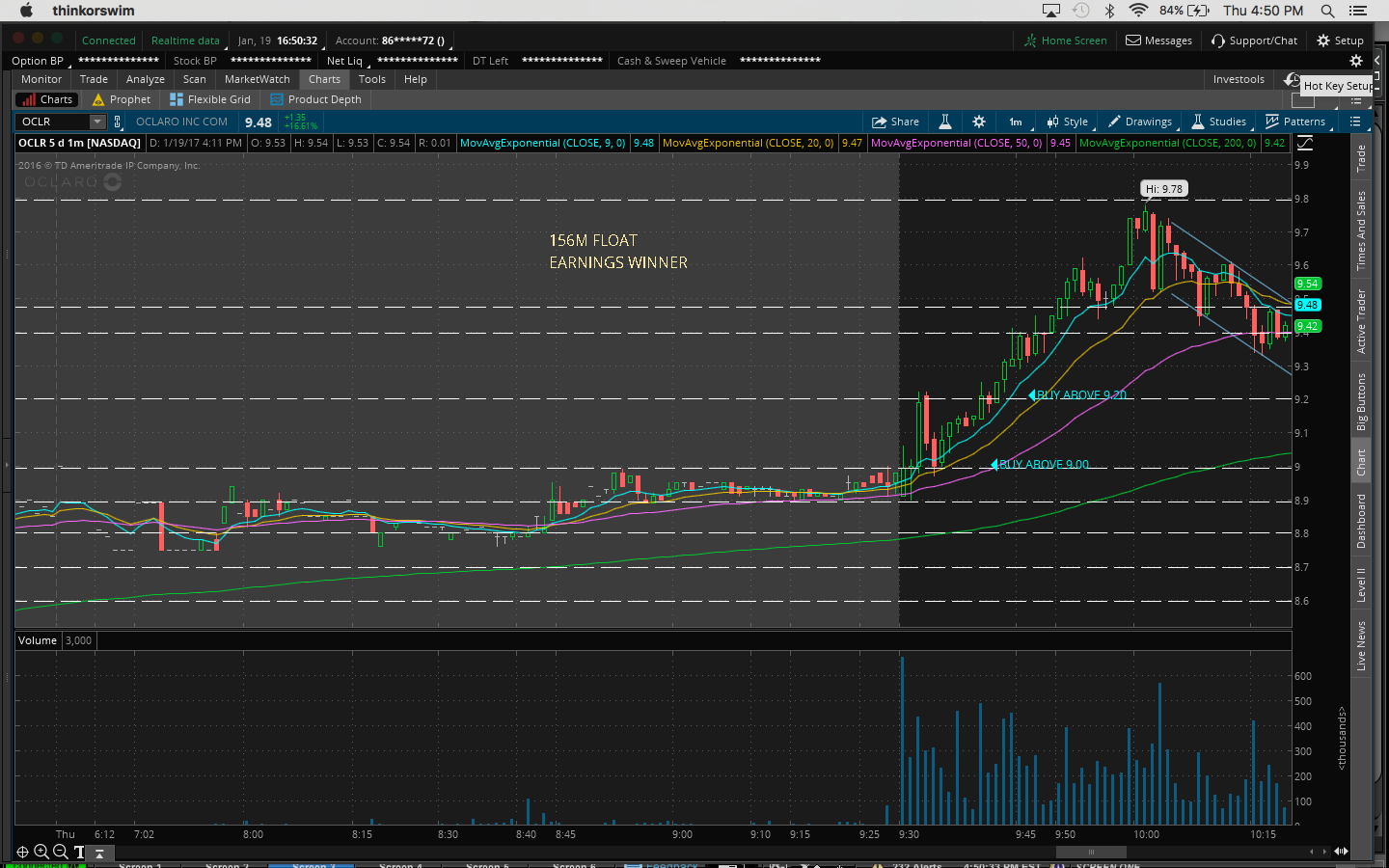Open the Style dropdown menu

1067,122
